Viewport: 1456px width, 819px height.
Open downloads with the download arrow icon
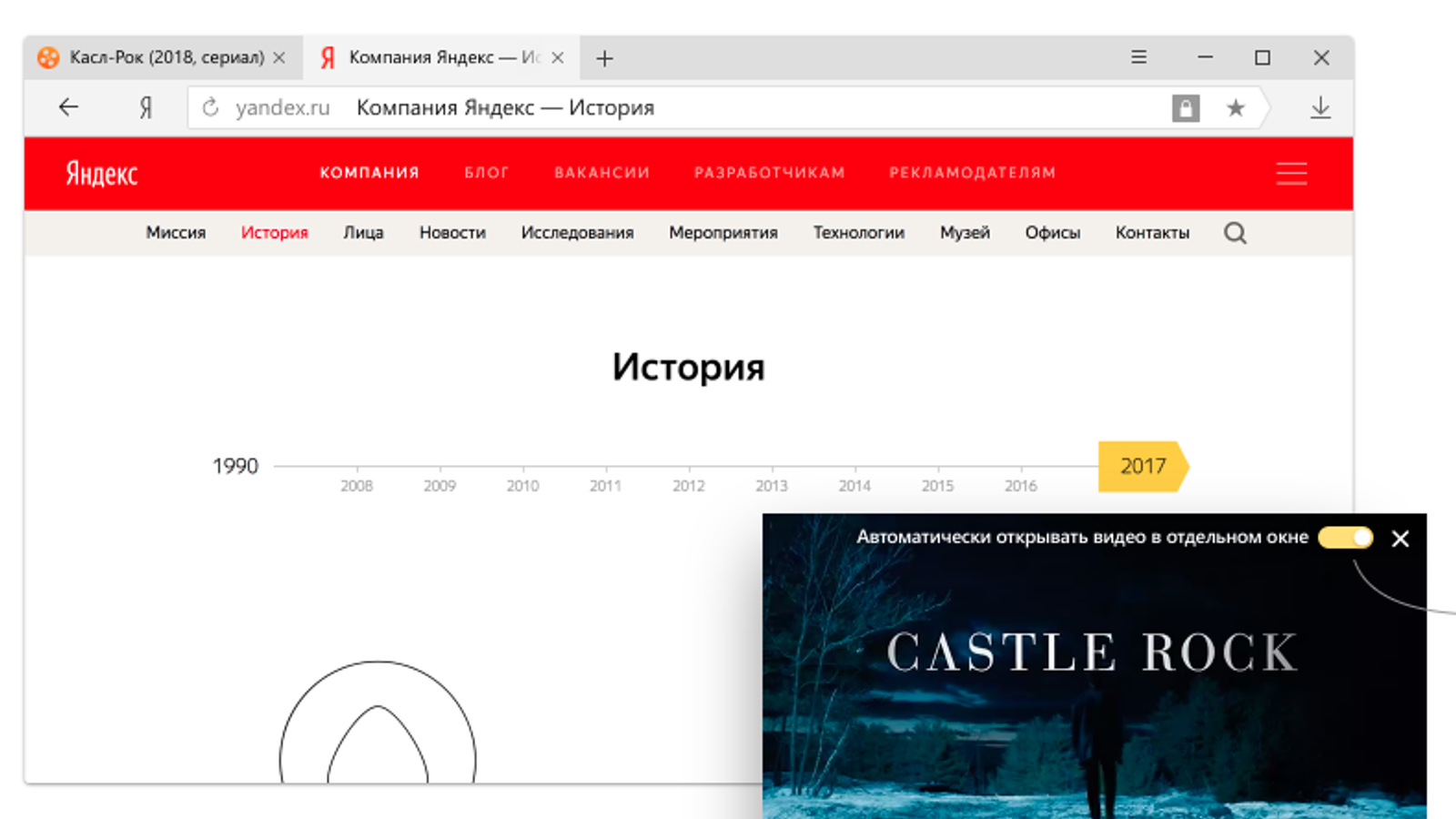[1320, 108]
